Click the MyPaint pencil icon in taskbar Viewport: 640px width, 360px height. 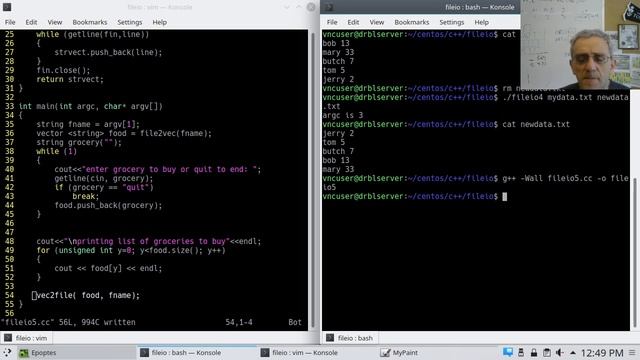[385, 353]
